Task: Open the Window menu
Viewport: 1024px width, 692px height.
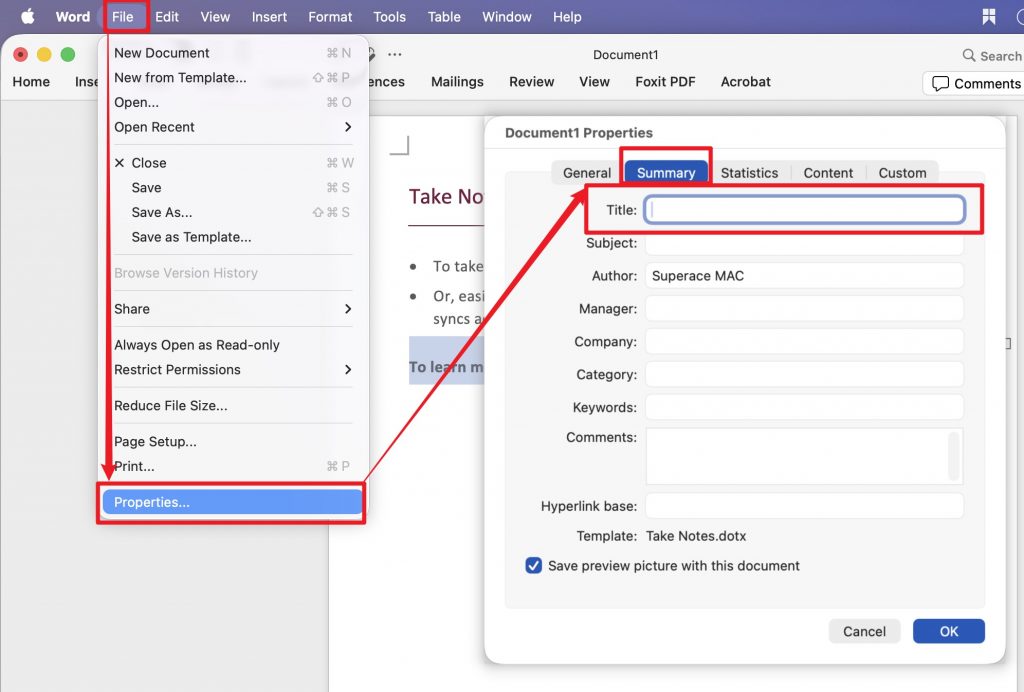Action: 507,17
